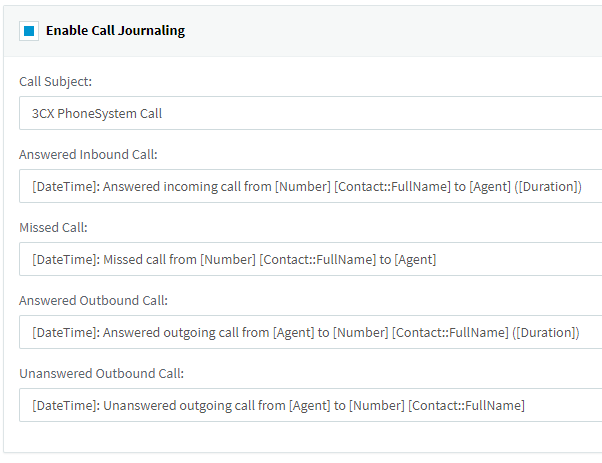Toggle the Enable Call Journaling checkbox
Image resolution: width=602 pixels, height=463 pixels.
point(29,31)
